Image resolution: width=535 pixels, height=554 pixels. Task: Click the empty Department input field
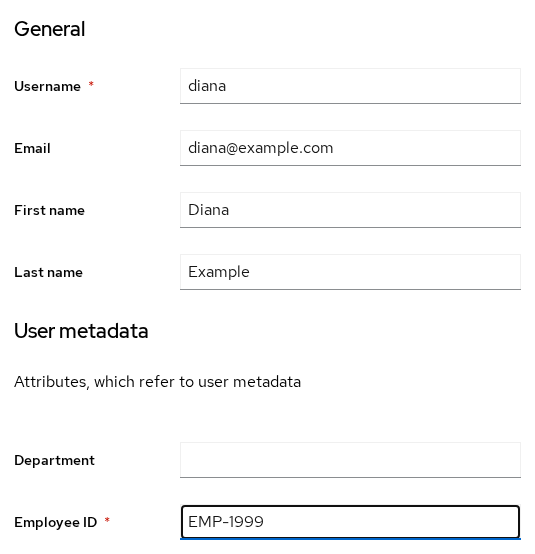(x=350, y=460)
